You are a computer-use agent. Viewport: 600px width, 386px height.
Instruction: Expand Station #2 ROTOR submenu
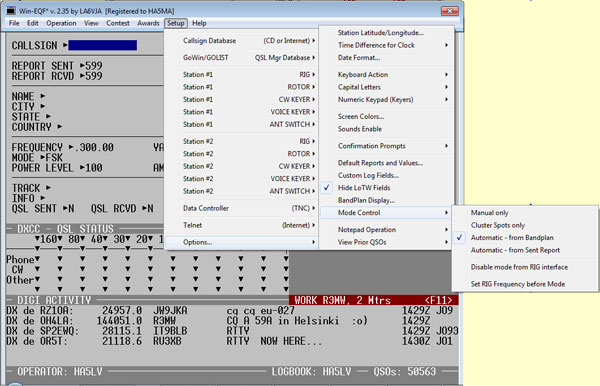241,154
